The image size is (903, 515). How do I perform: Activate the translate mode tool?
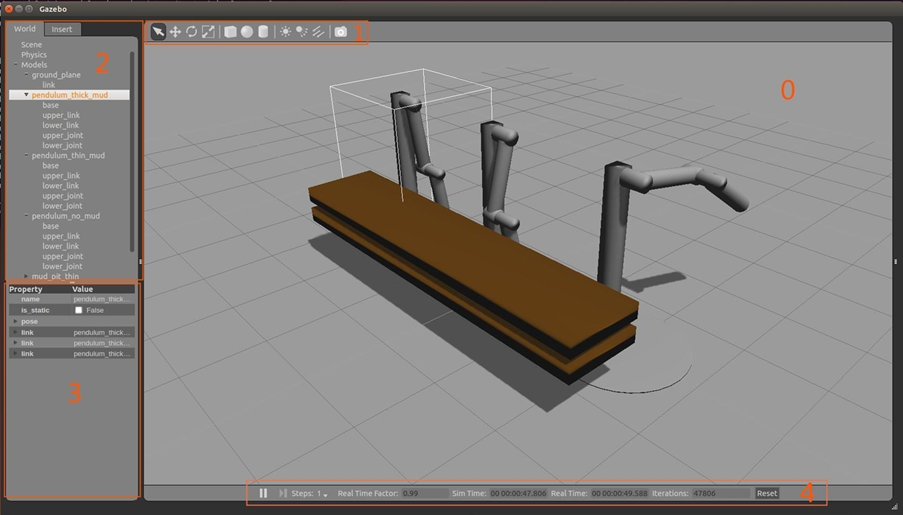pos(175,32)
